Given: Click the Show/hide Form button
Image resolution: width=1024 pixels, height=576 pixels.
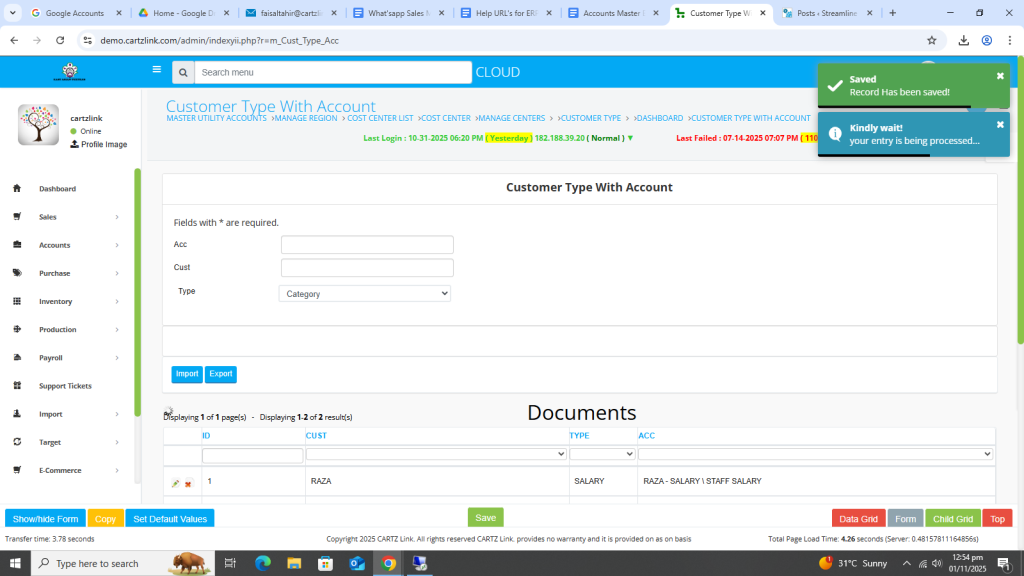Looking at the screenshot, I should 45,519.
